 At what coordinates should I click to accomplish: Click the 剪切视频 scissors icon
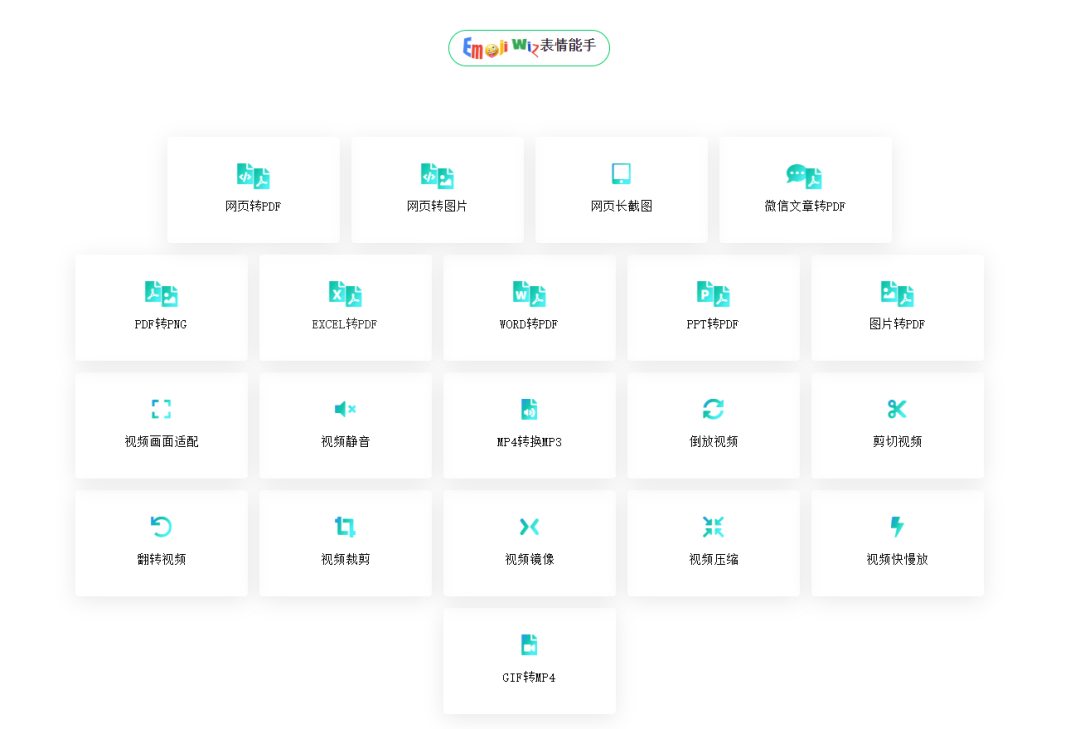pyautogui.click(x=897, y=409)
